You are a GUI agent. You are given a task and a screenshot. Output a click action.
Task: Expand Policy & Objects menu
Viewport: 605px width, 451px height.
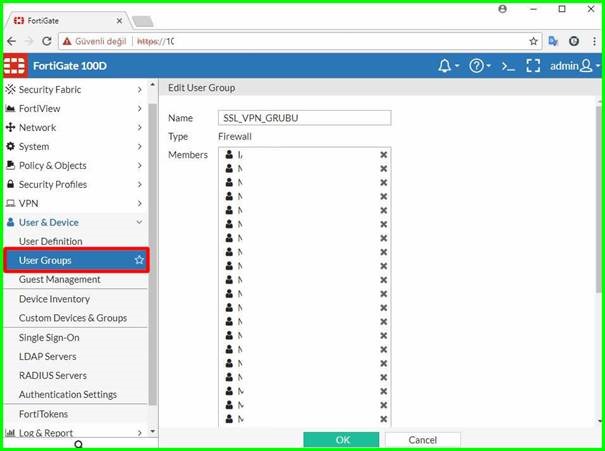coord(75,166)
